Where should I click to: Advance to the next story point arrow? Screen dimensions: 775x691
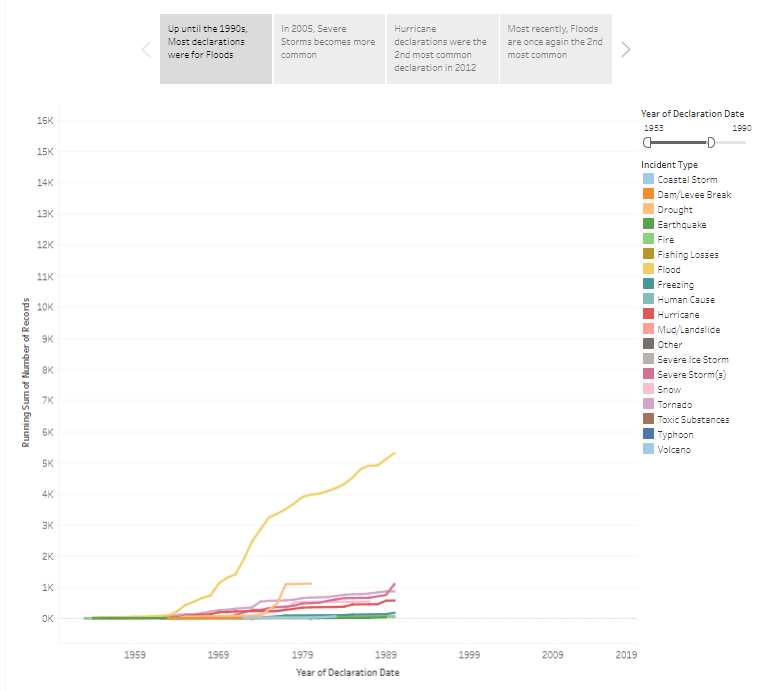(626, 49)
